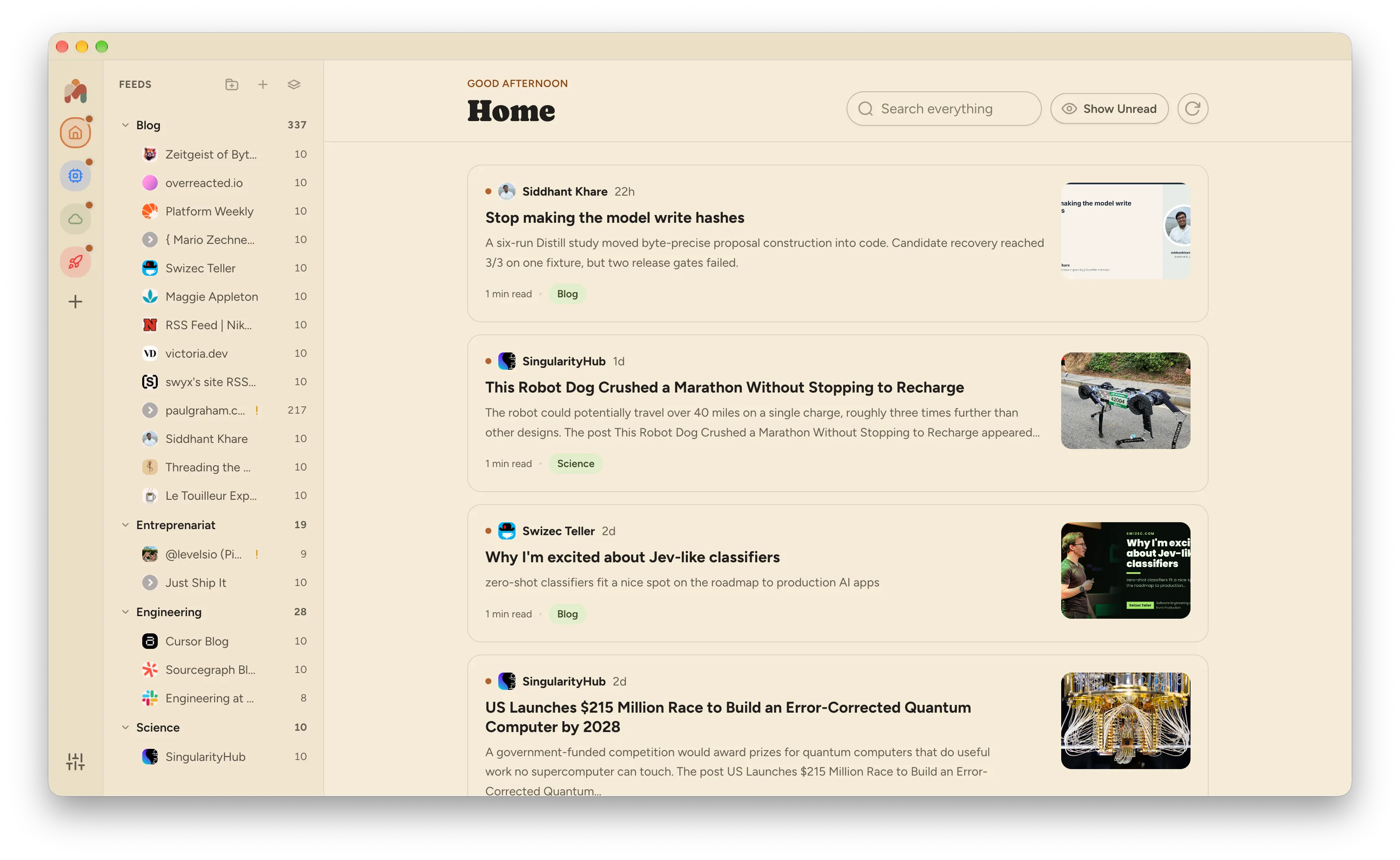Select the Sourcegraph Bl... feed
The height and width of the screenshot is (860, 1400).
tap(224, 670)
